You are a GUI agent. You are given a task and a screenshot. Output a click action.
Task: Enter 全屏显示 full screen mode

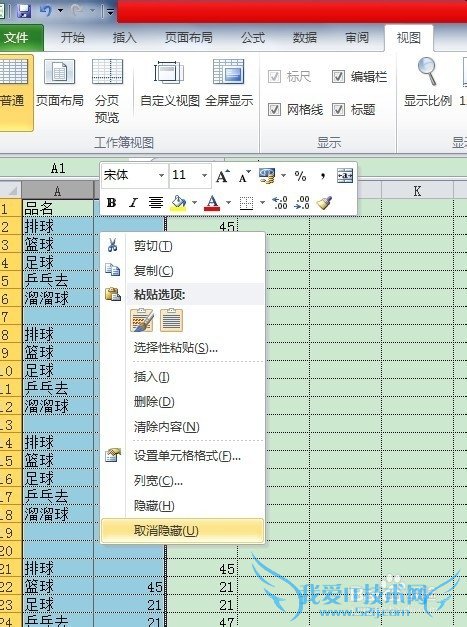(x=229, y=84)
